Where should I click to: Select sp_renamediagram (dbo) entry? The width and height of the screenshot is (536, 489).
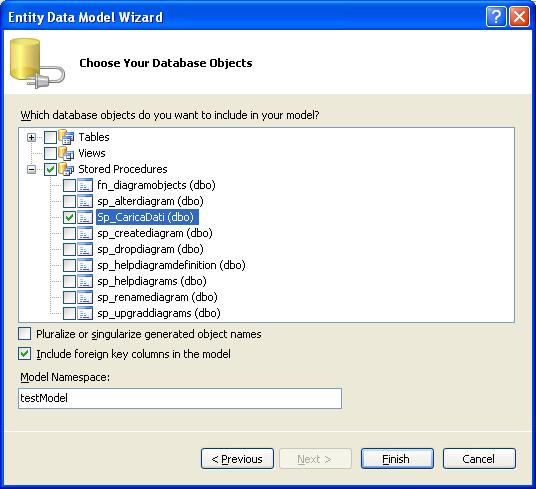pyautogui.click(x=157, y=297)
